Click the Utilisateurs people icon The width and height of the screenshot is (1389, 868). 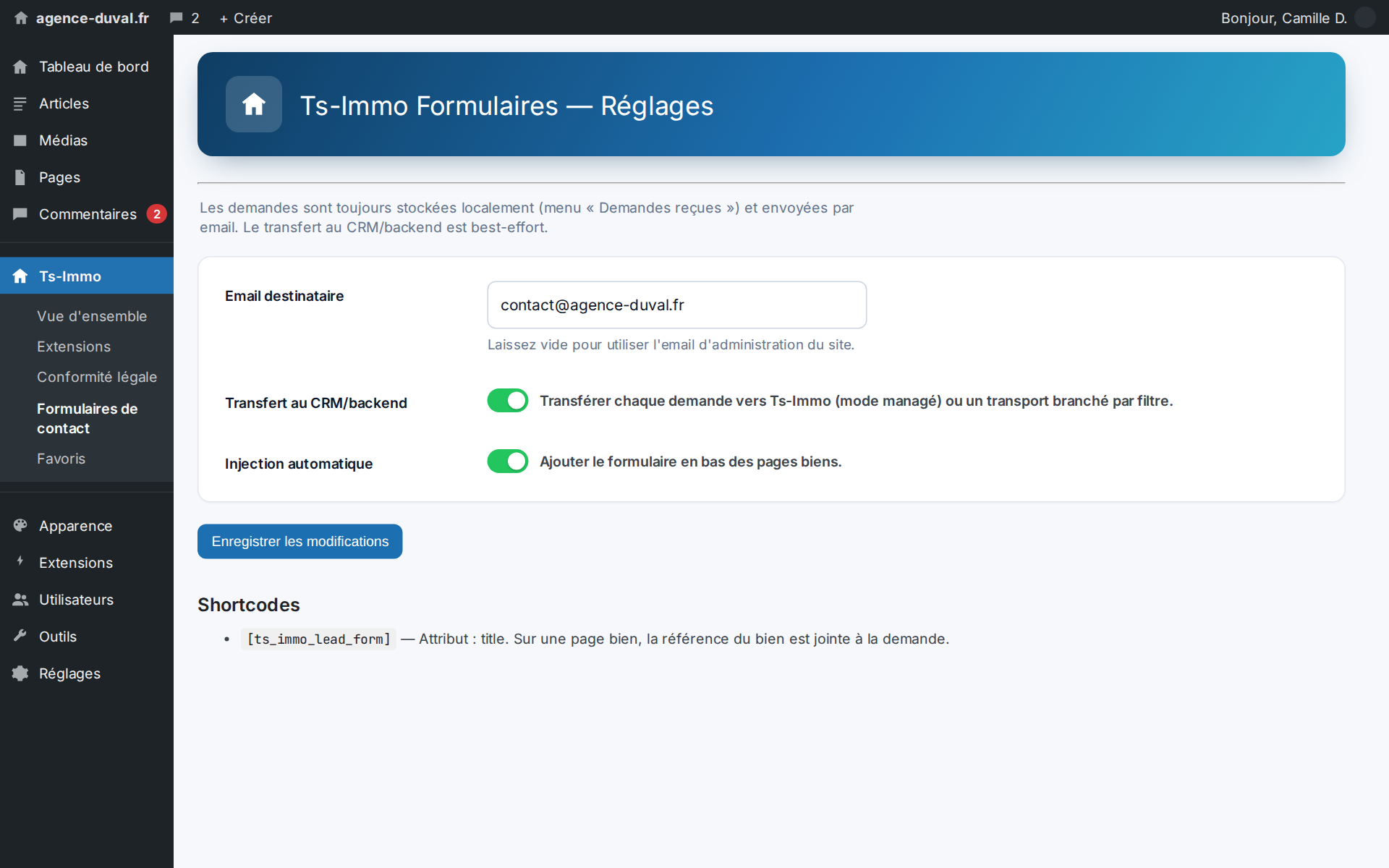tap(20, 600)
